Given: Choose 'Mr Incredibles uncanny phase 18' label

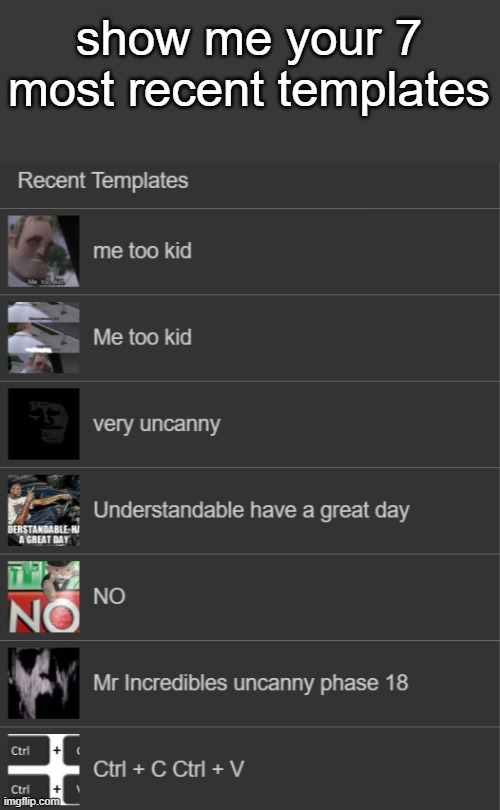Looking at the screenshot, I should [251, 683].
